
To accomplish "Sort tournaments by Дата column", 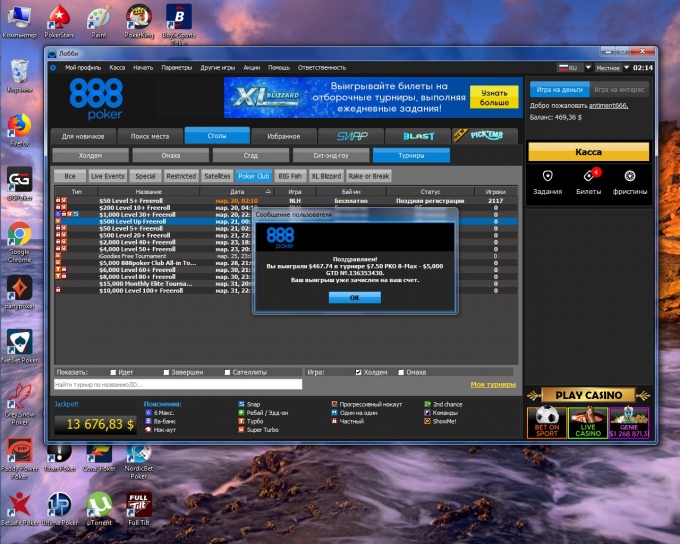I will [237, 191].
